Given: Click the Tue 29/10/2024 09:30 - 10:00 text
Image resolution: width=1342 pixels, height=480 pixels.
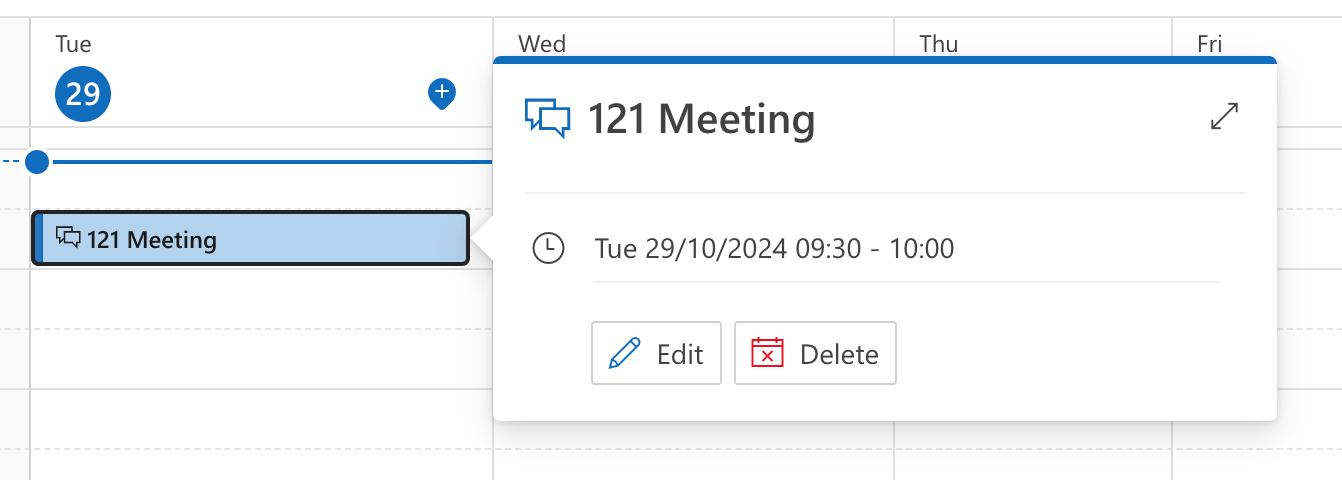Looking at the screenshot, I should (x=774, y=248).
